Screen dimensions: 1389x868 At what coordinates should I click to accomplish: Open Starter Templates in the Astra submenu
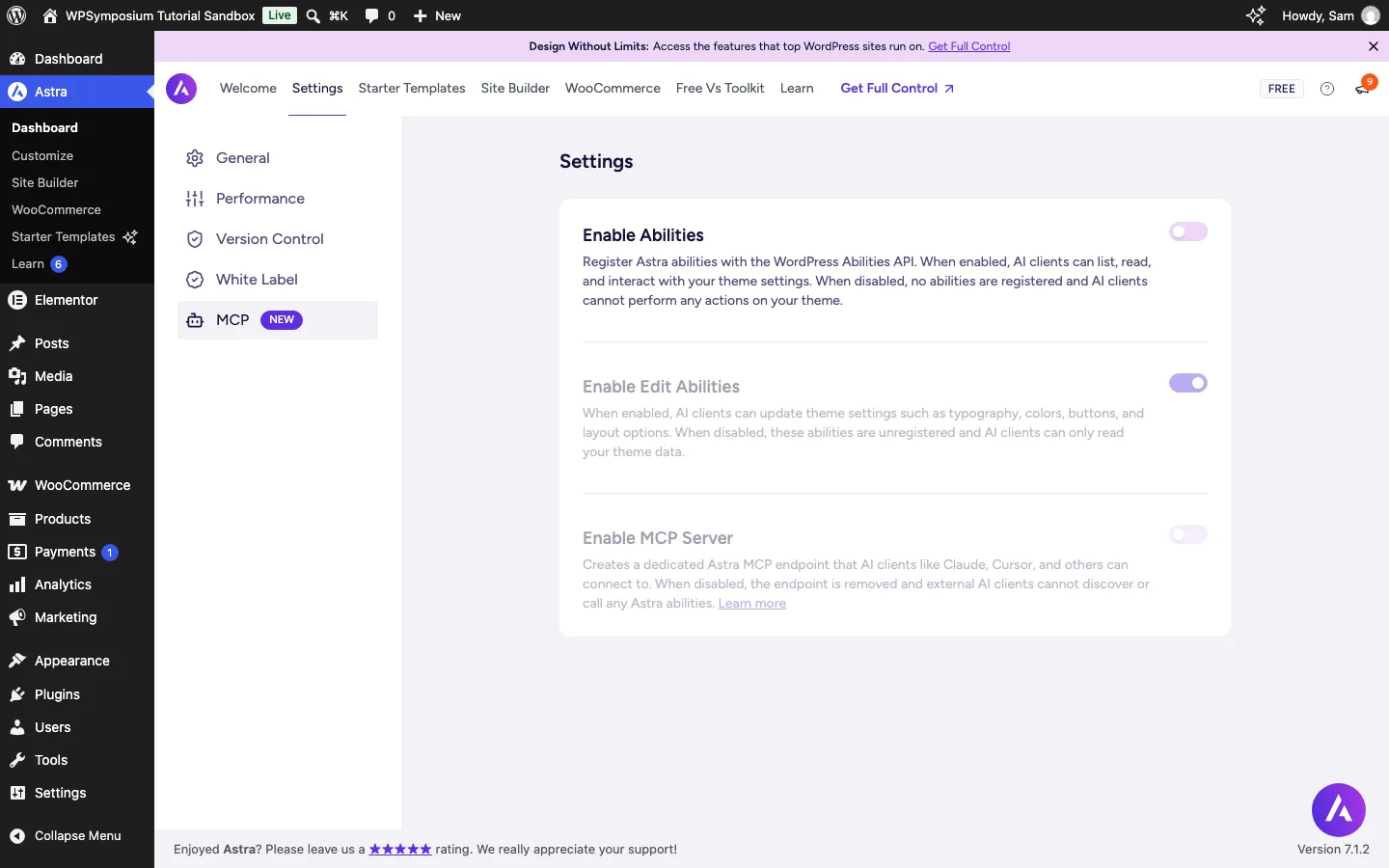coord(77,236)
